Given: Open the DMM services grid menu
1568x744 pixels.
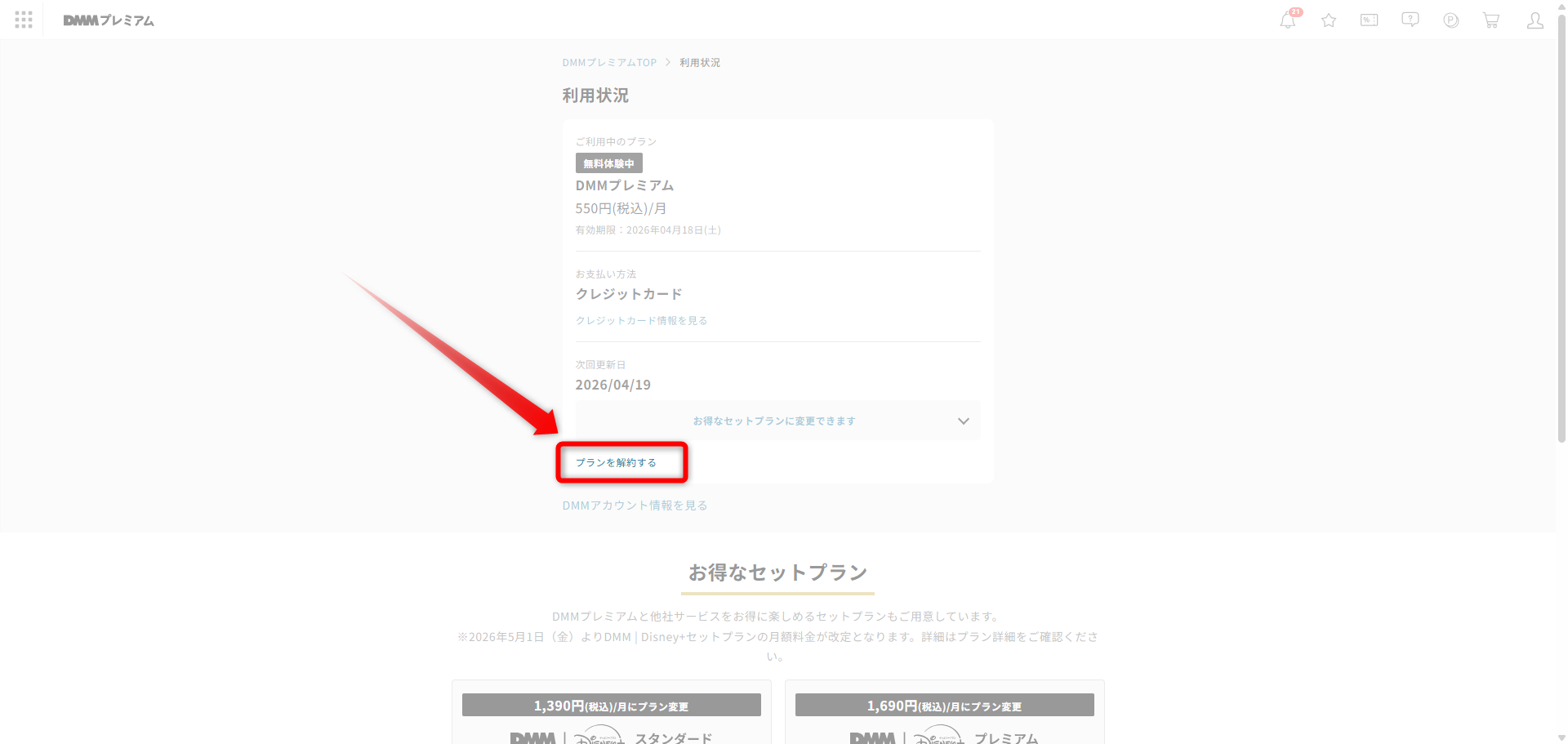Looking at the screenshot, I should [x=24, y=20].
